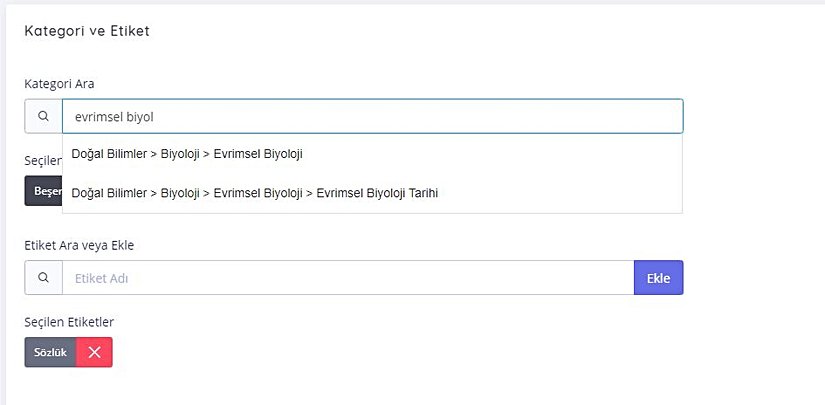Click the typed text 'evrimsel biyol'
This screenshot has width=825, height=405.
[114, 116]
